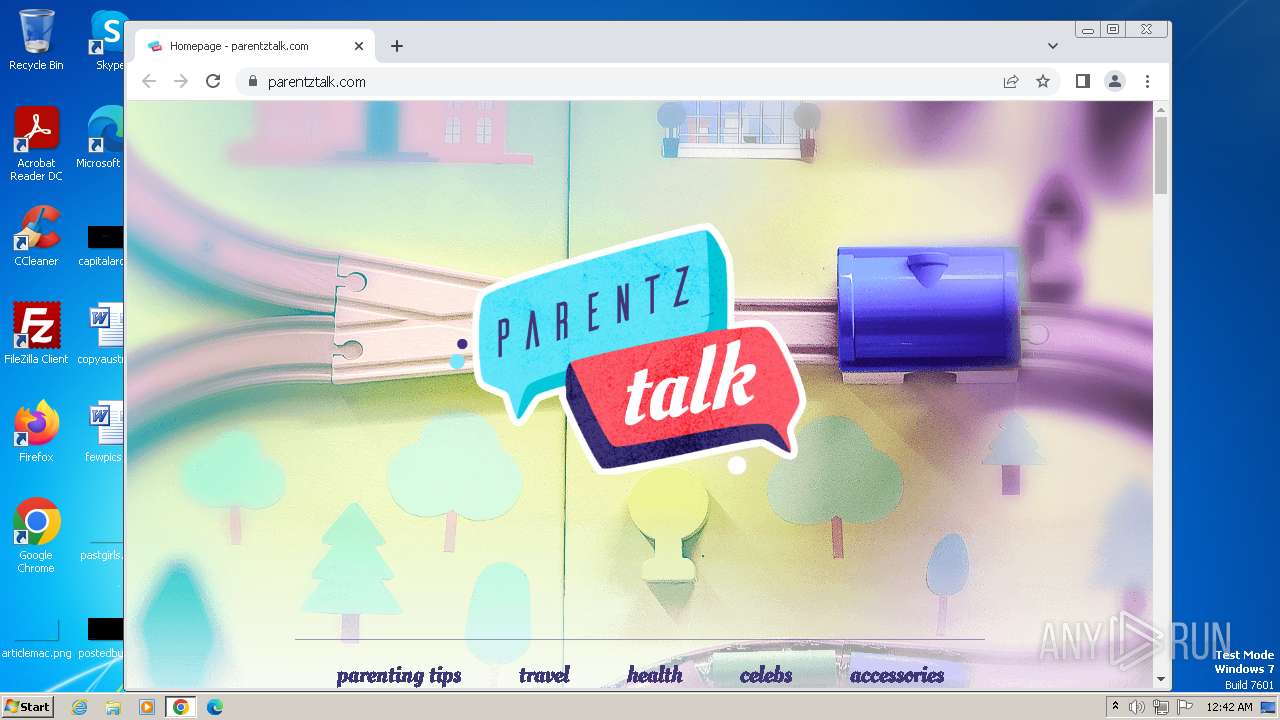Screen dimensions: 1280x720
Task: Click the Chrome back arrow button
Action: point(149,82)
